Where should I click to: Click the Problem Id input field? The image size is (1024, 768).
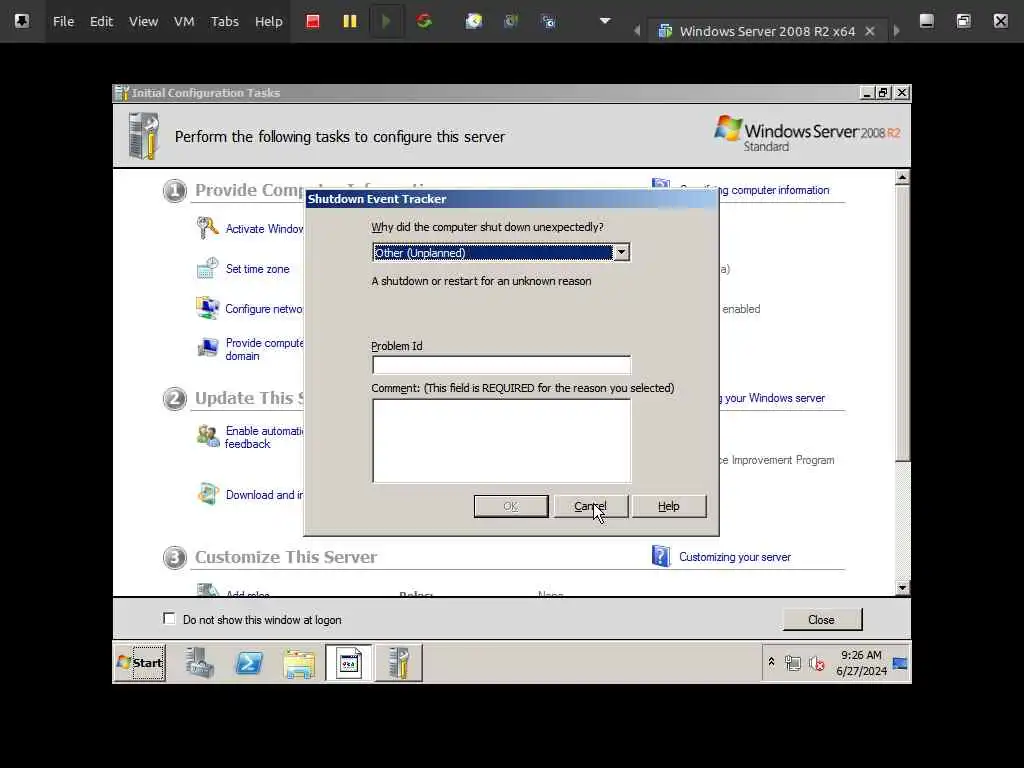point(502,364)
